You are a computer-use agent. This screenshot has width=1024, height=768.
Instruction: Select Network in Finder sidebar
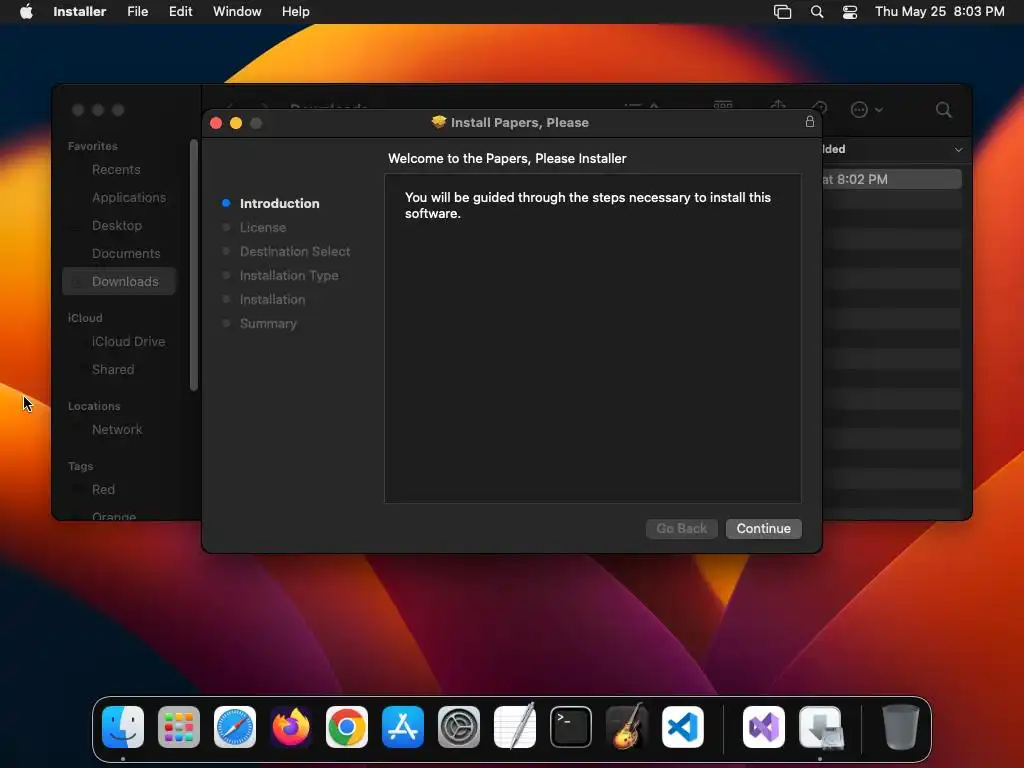click(116, 430)
